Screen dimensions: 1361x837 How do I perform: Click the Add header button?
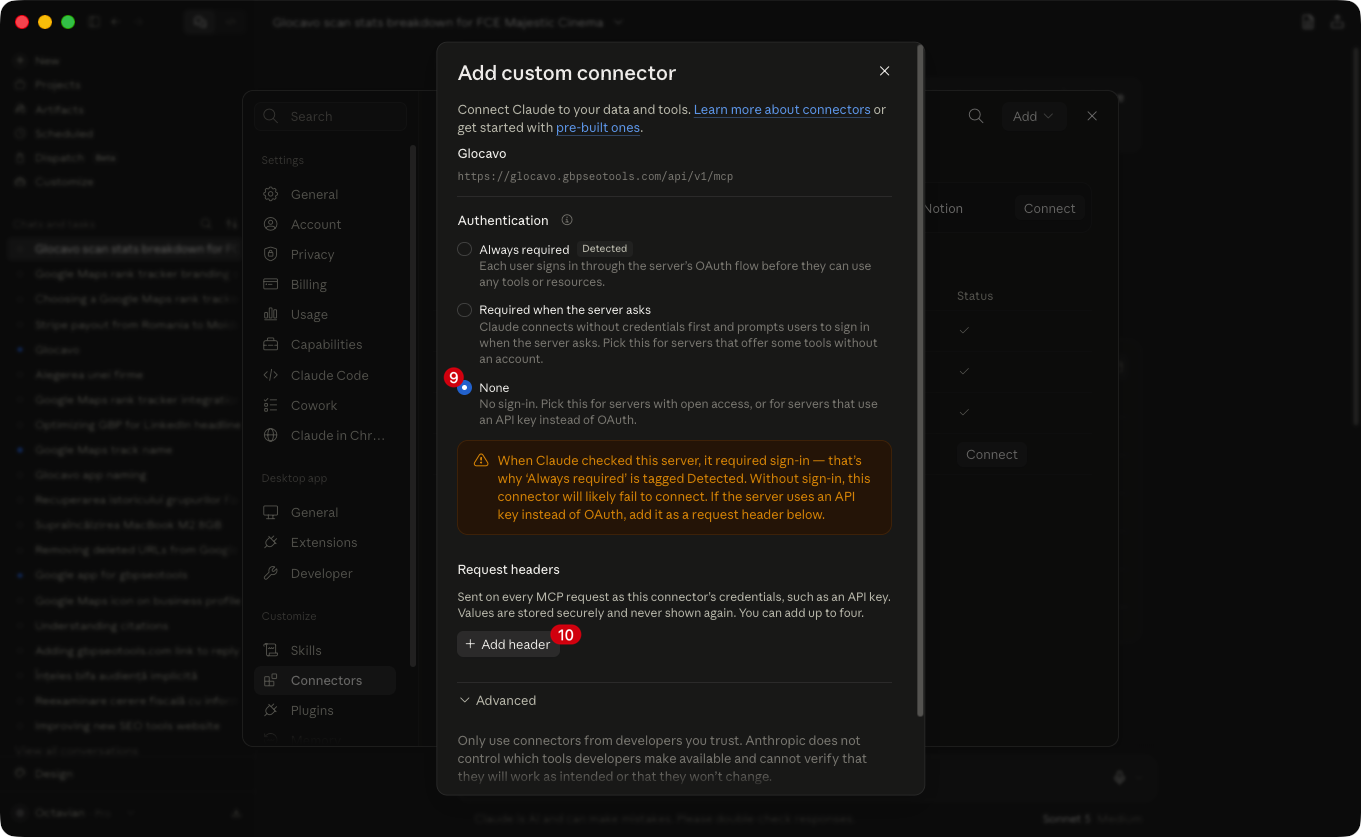click(x=508, y=644)
